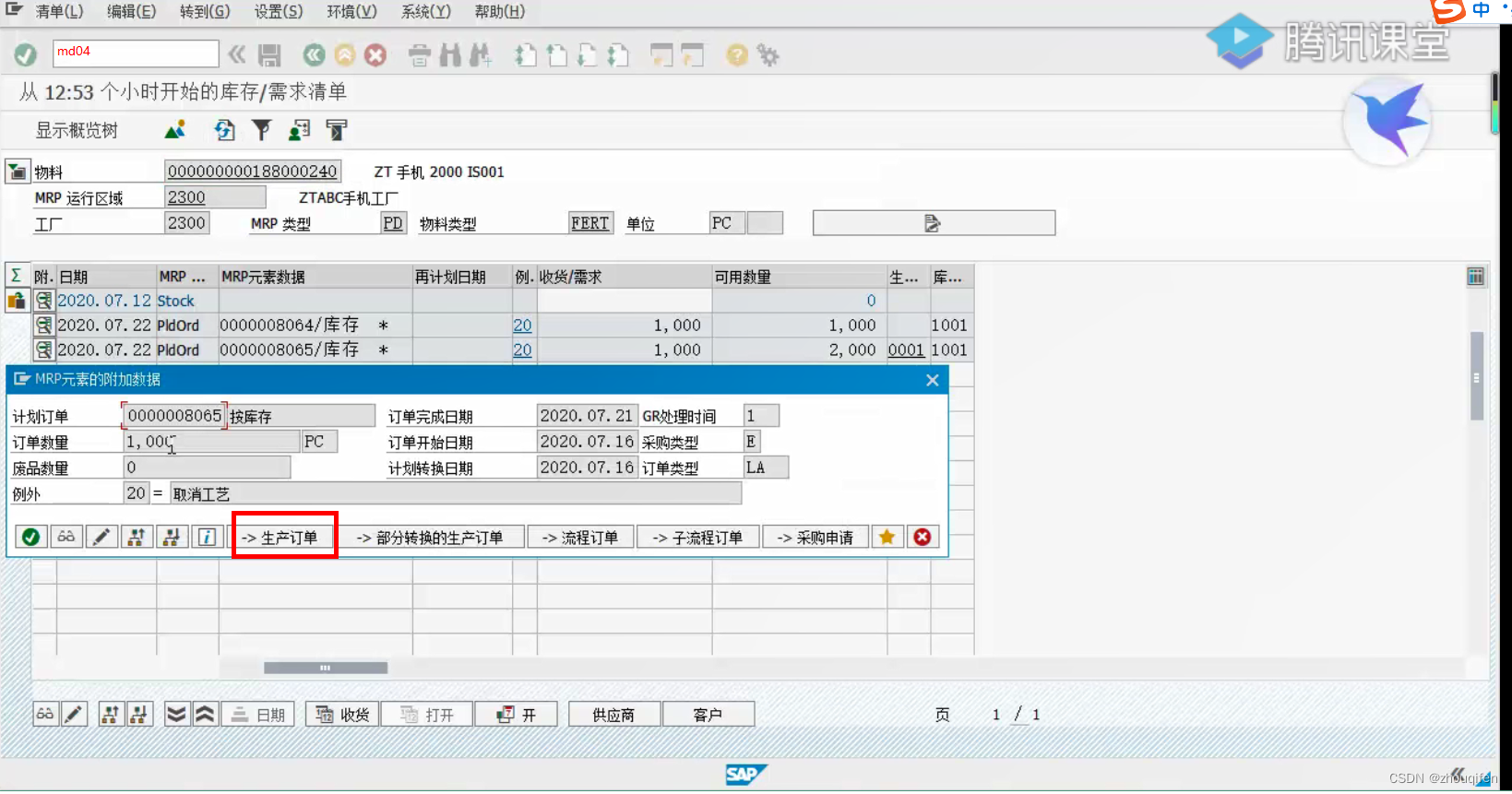Click the 订单数量 field showing 1,000
The height and width of the screenshot is (794, 1512).
(211, 442)
